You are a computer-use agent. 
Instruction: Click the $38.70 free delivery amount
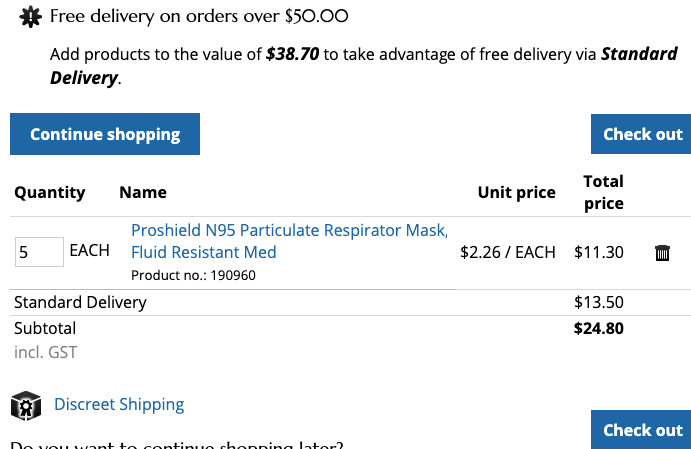[293, 54]
